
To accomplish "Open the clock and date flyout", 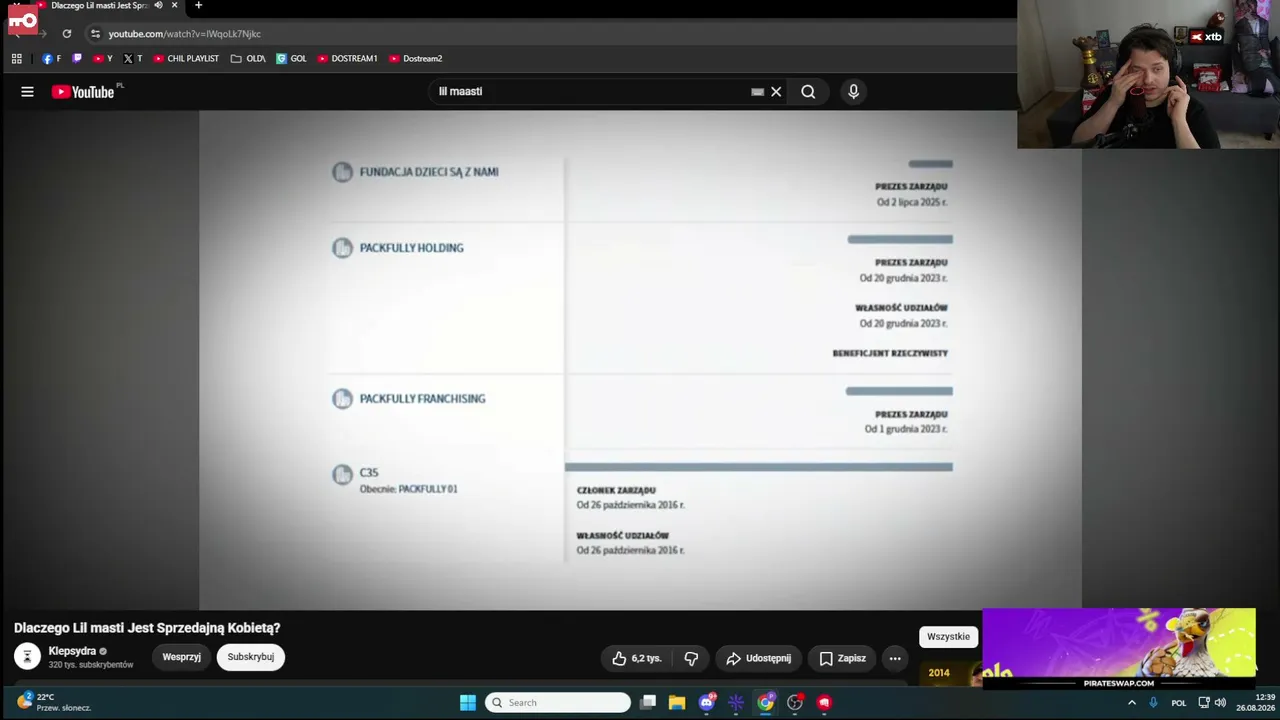I will pyautogui.click(x=1255, y=703).
